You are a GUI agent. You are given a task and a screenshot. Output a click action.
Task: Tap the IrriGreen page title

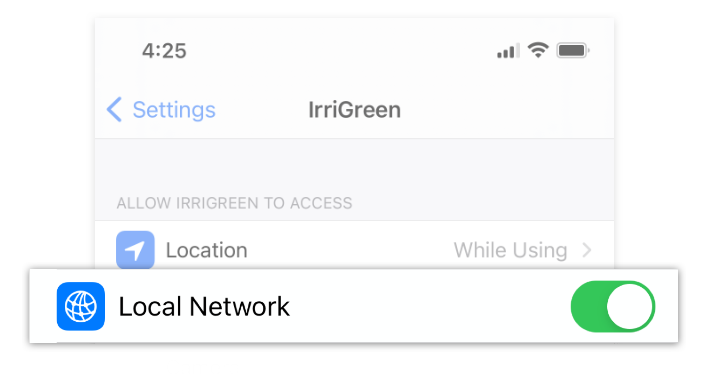pyautogui.click(x=354, y=110)
